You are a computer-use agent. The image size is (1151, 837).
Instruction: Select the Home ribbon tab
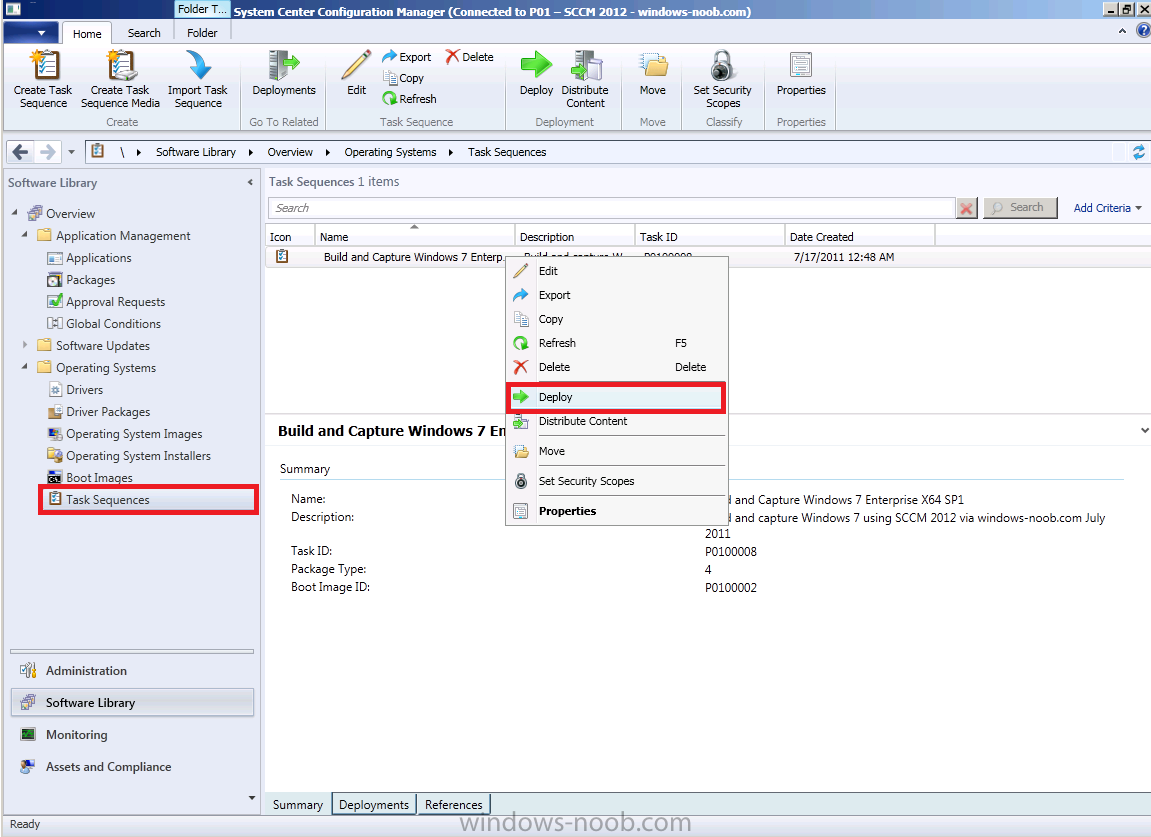pyautogui.click(x=87, y=34)
